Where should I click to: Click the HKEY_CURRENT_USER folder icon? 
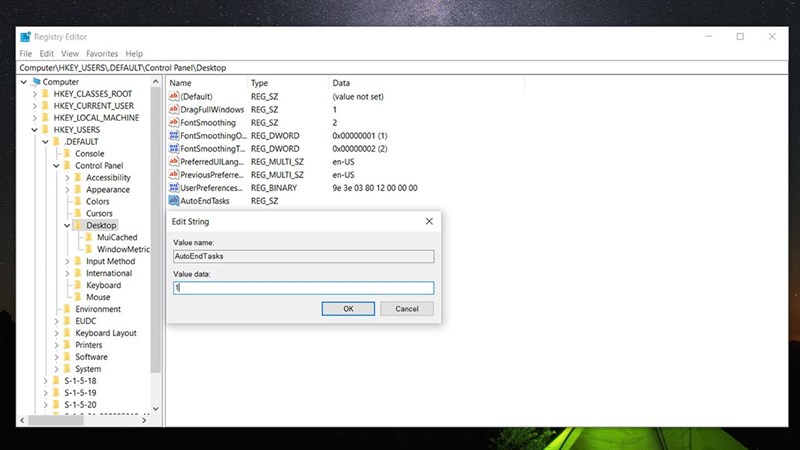[x=45, y=106]
